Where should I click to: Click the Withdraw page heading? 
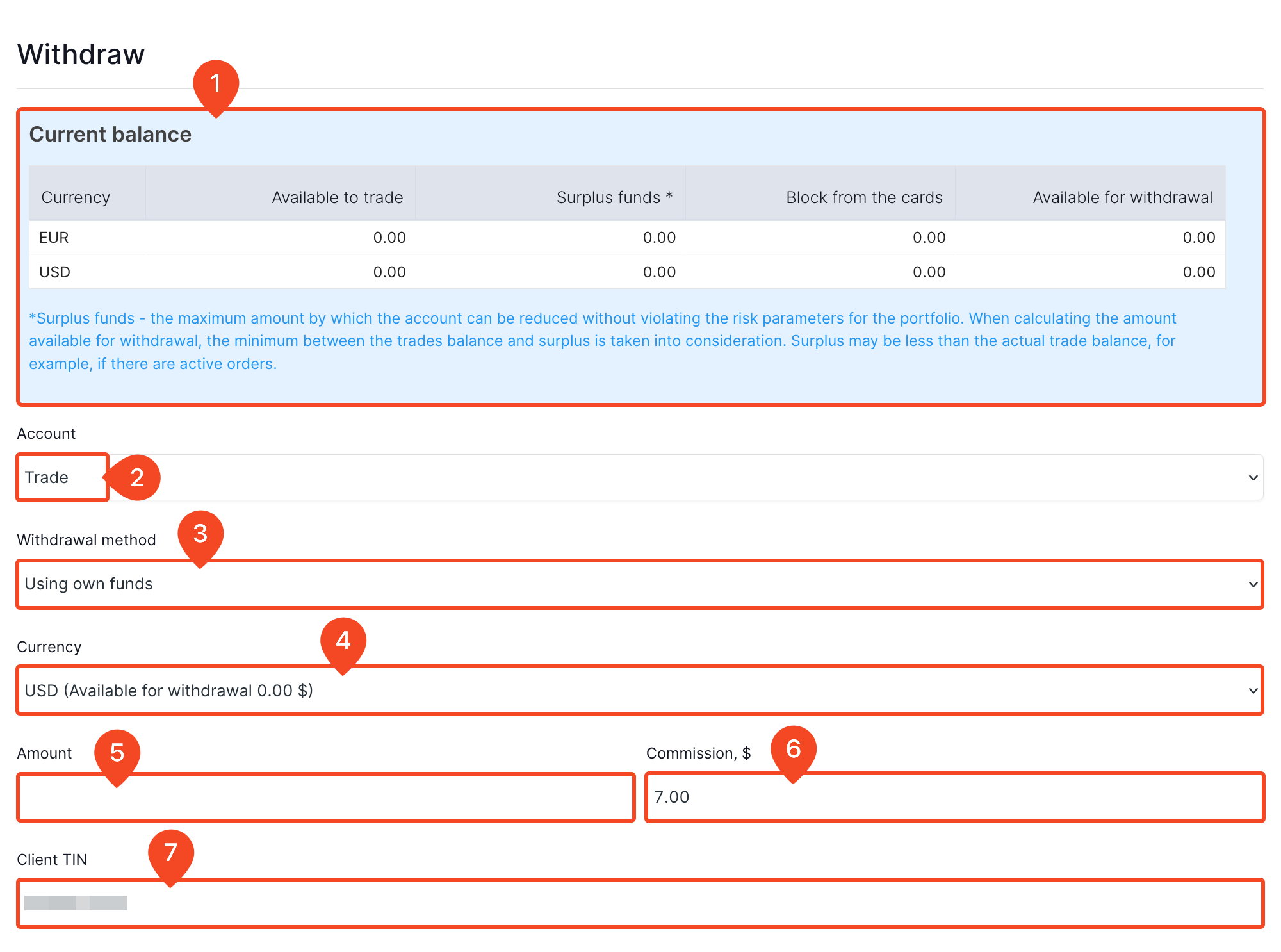coord(81,54)
